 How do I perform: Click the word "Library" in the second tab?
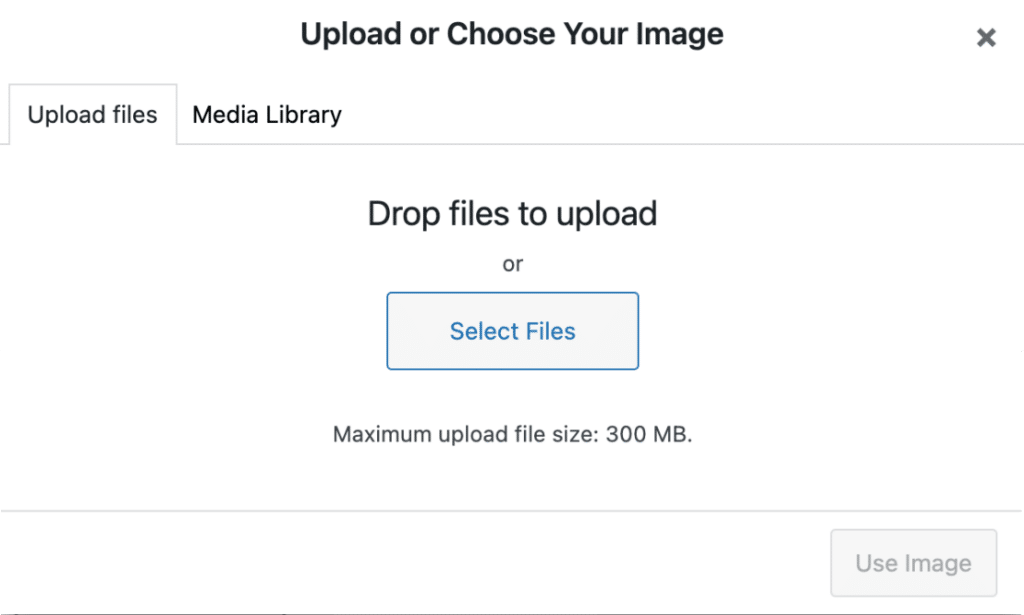point(304,115)
